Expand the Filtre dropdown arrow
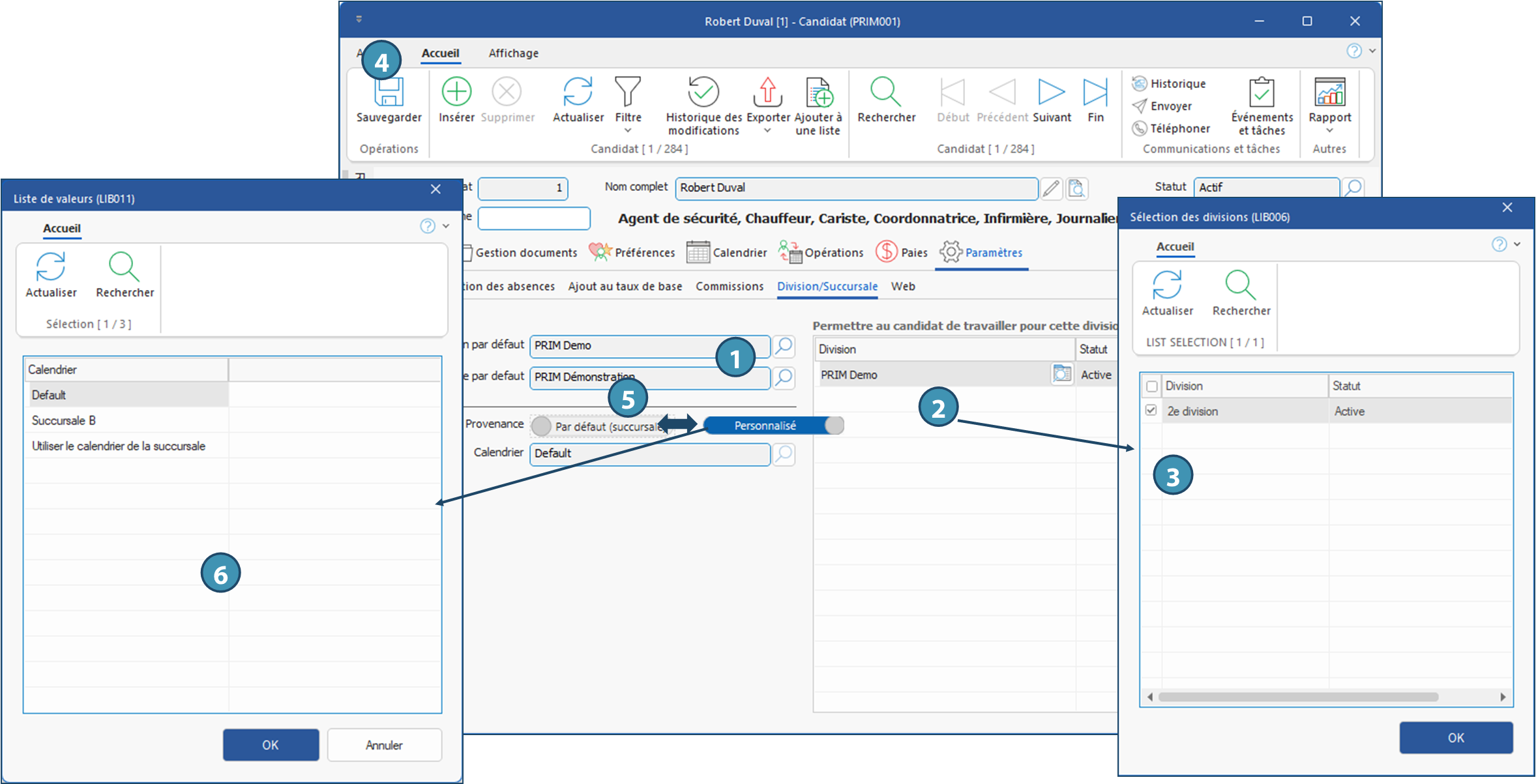Screen dimensions: 1536x784 pos(628,131)
